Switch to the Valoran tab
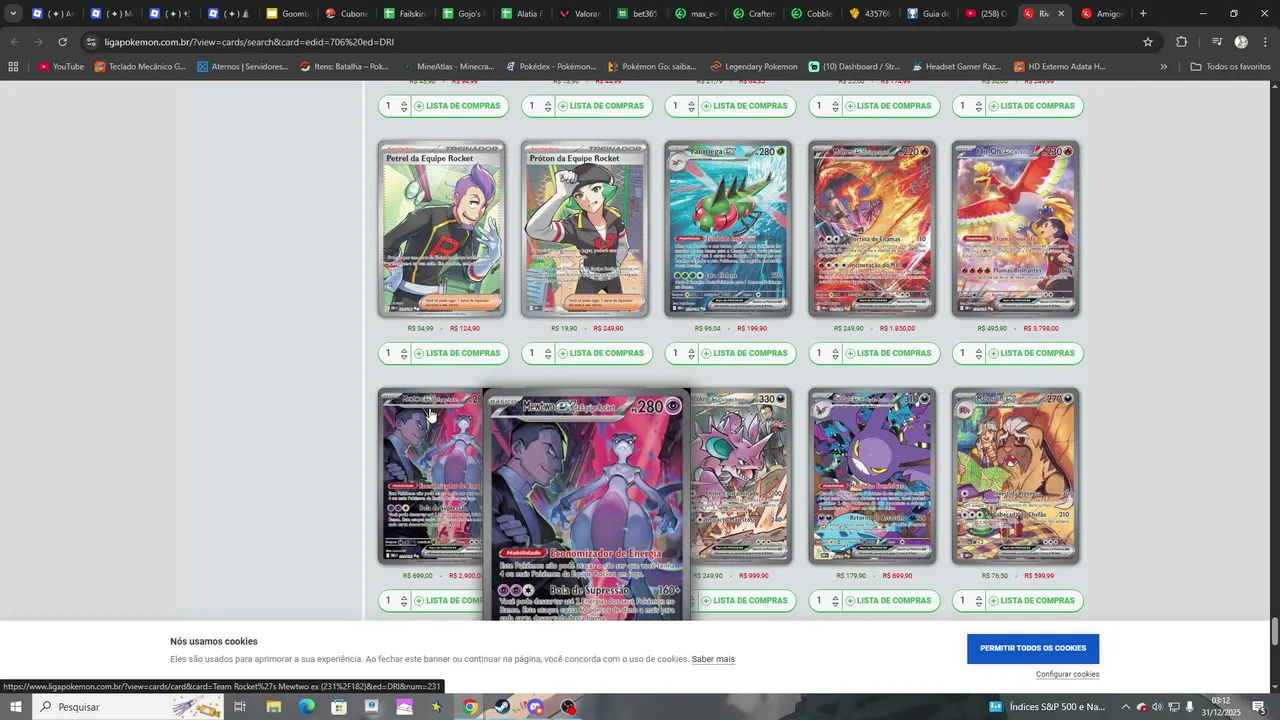 coord(580,14)
